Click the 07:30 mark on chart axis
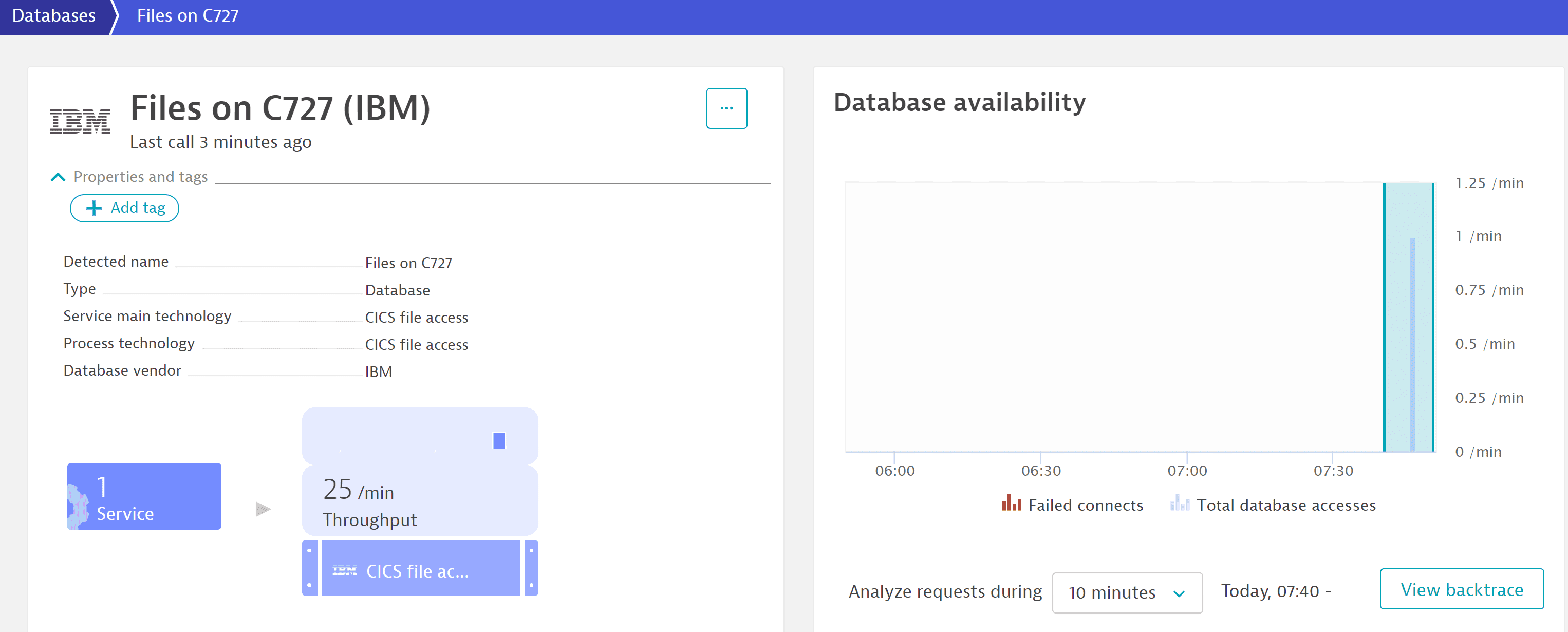Screen dimensions: 1568x632 pos(1333,471)
